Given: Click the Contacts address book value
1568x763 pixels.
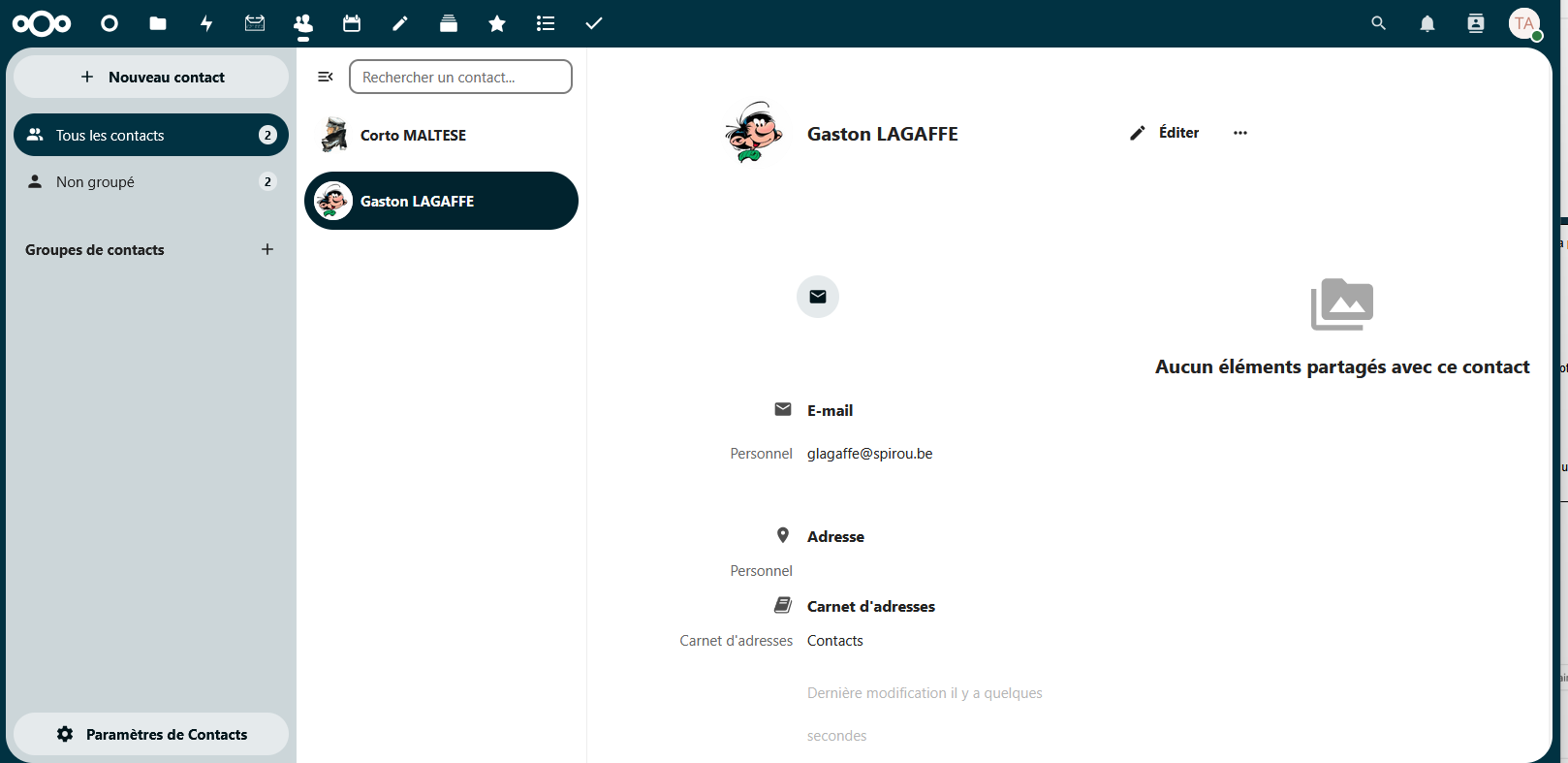Looking at the screenshot, I should coord(834,641).
